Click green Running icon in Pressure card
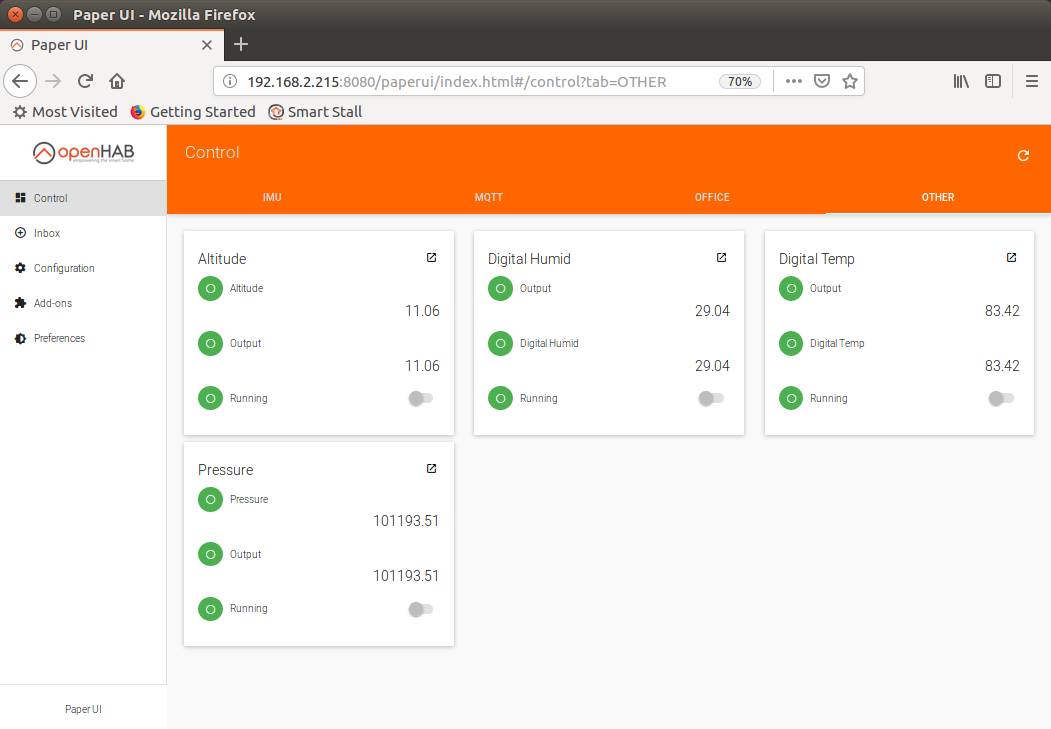The height and width of the screenshot is (729, 1051). click(x=210, y=609)
